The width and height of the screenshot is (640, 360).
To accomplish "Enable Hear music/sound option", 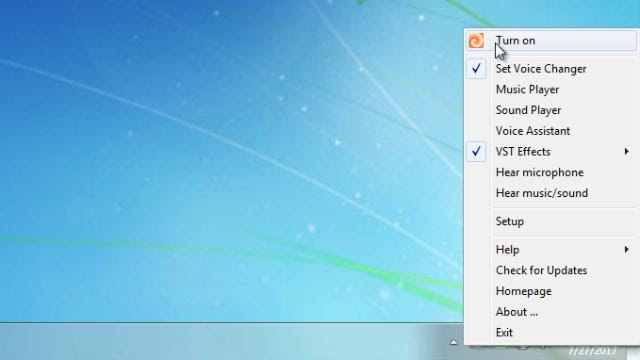I will pyautogui.click(x=542, y=193).
